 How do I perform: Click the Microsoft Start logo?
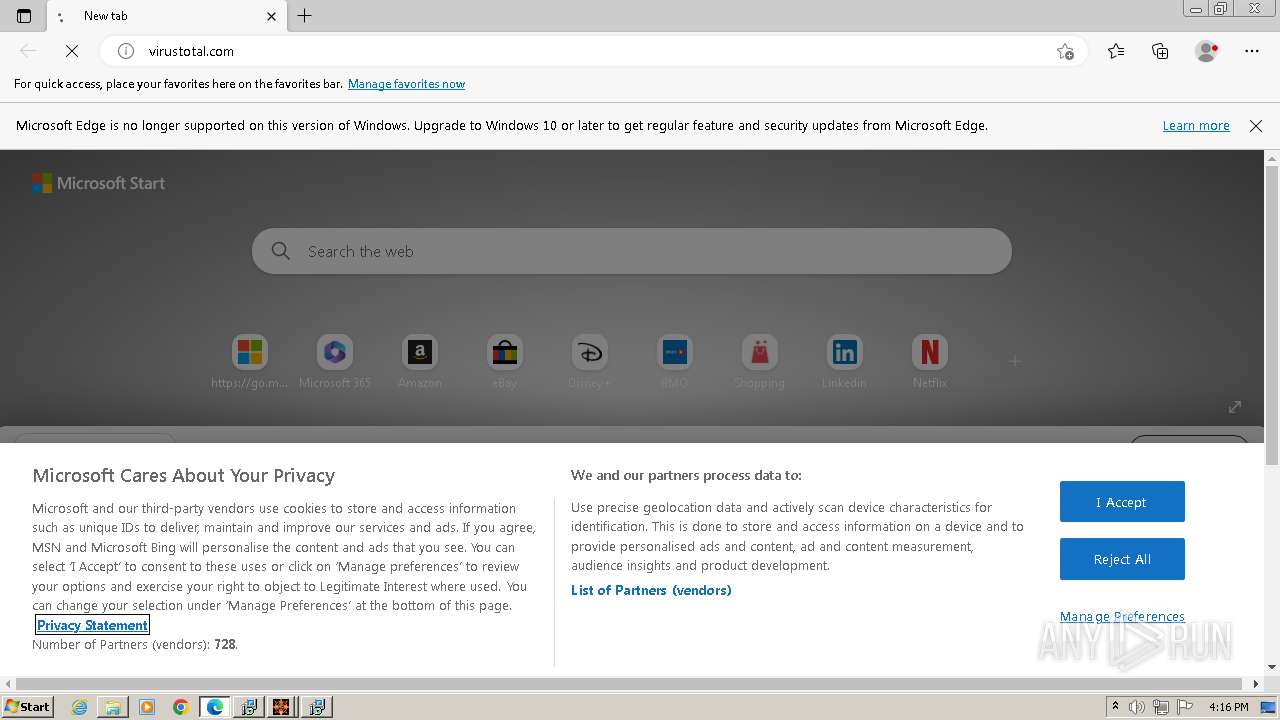coord(98,183)
